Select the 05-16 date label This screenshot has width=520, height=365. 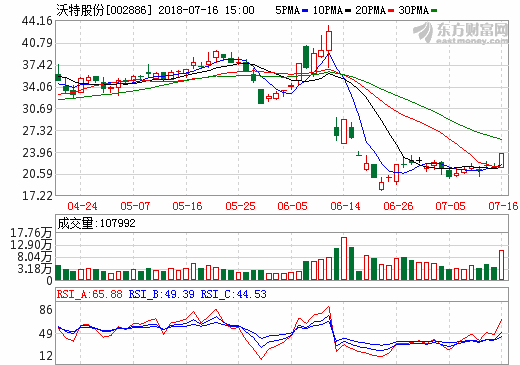(x=187, y=206)
